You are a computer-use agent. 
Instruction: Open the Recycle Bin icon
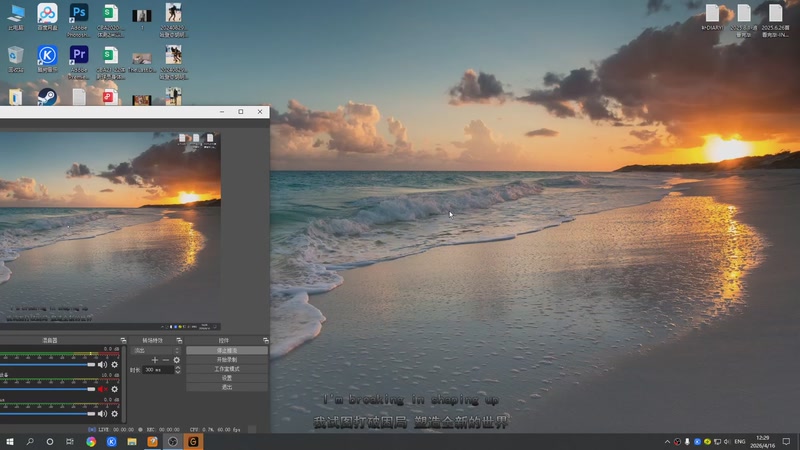16,55
